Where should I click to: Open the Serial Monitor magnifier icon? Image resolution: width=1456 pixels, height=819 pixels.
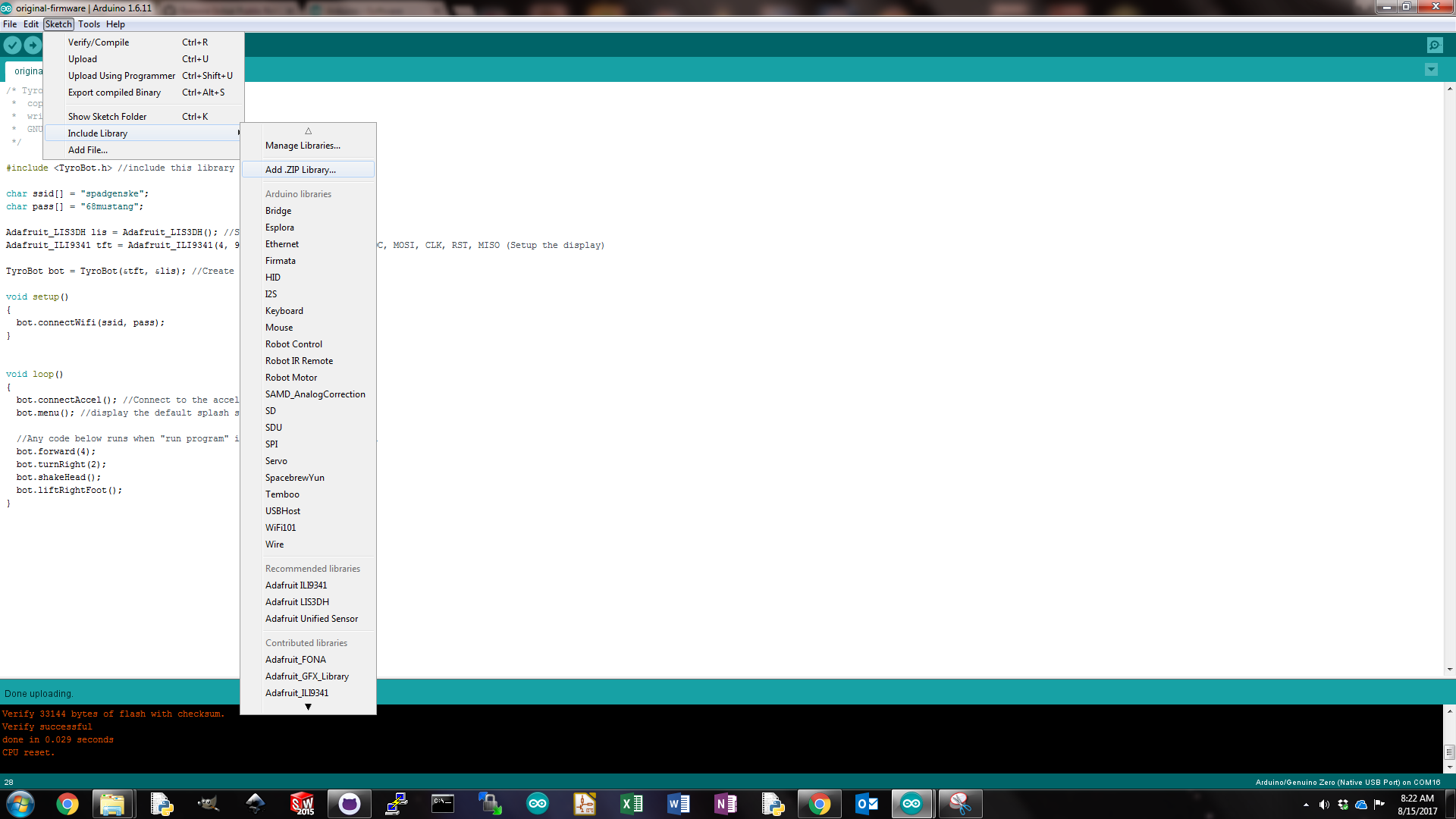coord(1434,45)
